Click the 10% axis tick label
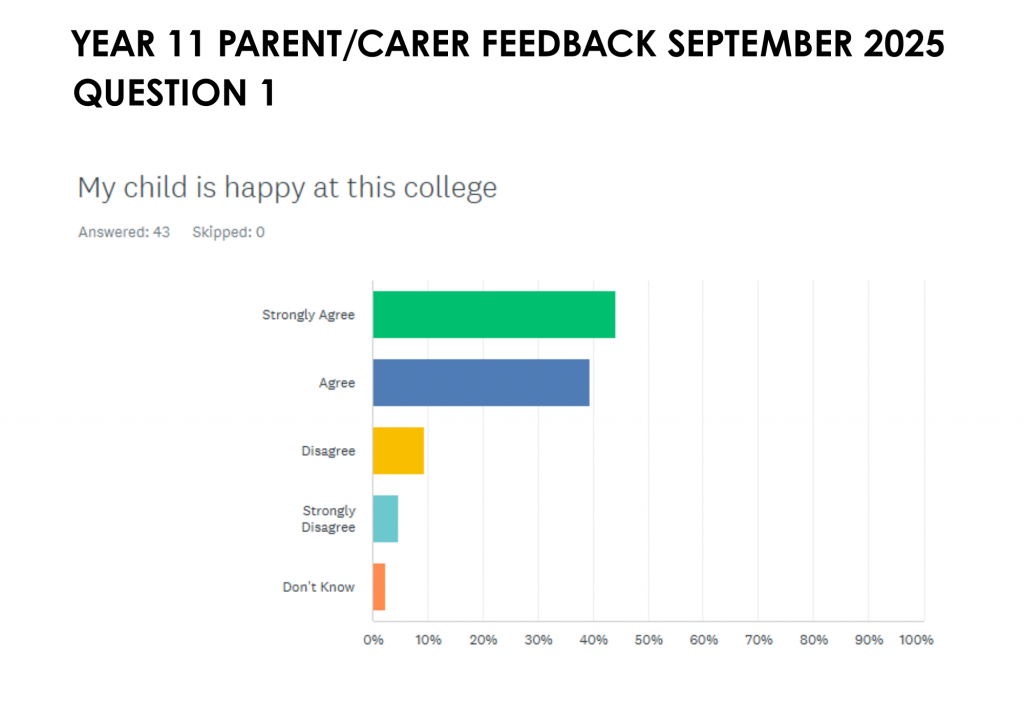The height and width of the screenshot is (724, 1024). [x=428, y=640]
